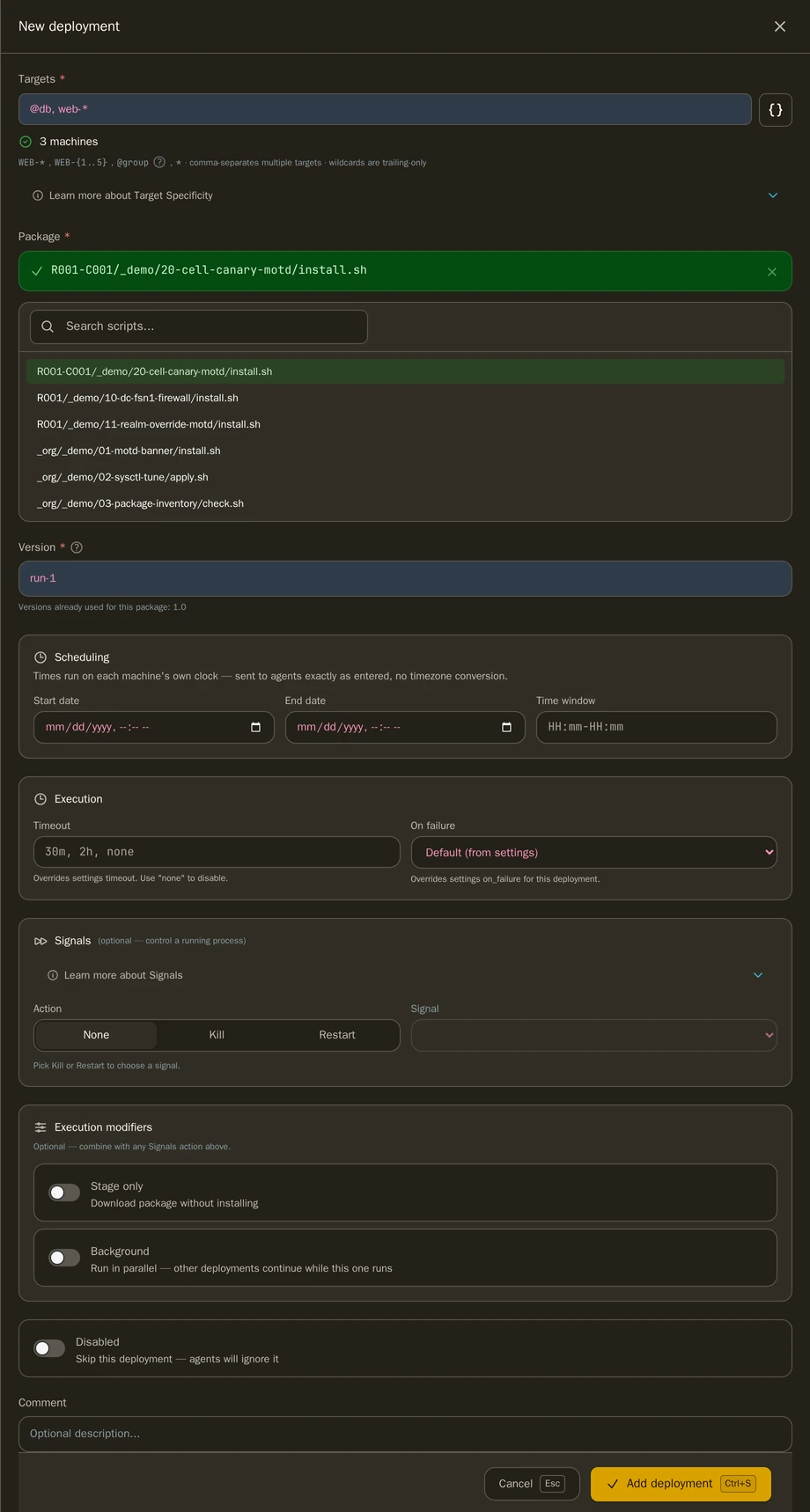Screen dimensions: 810x1512
Task: Open Start date calendar picker icon
Action: pos(255,727)
